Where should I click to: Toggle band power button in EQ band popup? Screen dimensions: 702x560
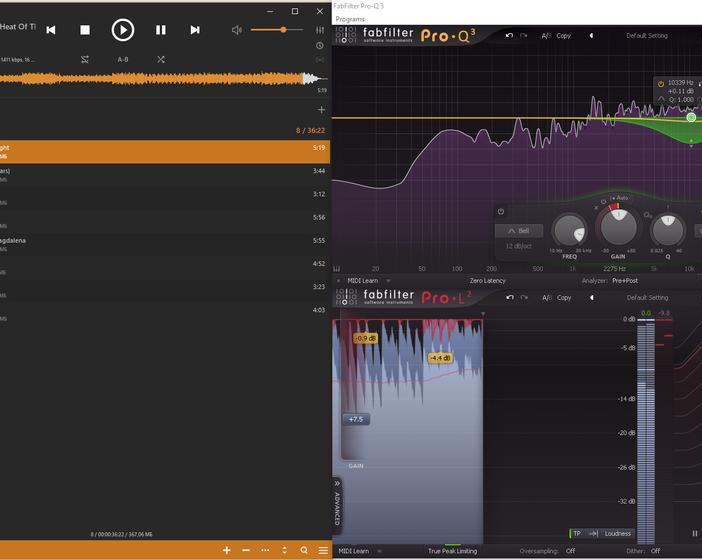(x=661, y=83)
